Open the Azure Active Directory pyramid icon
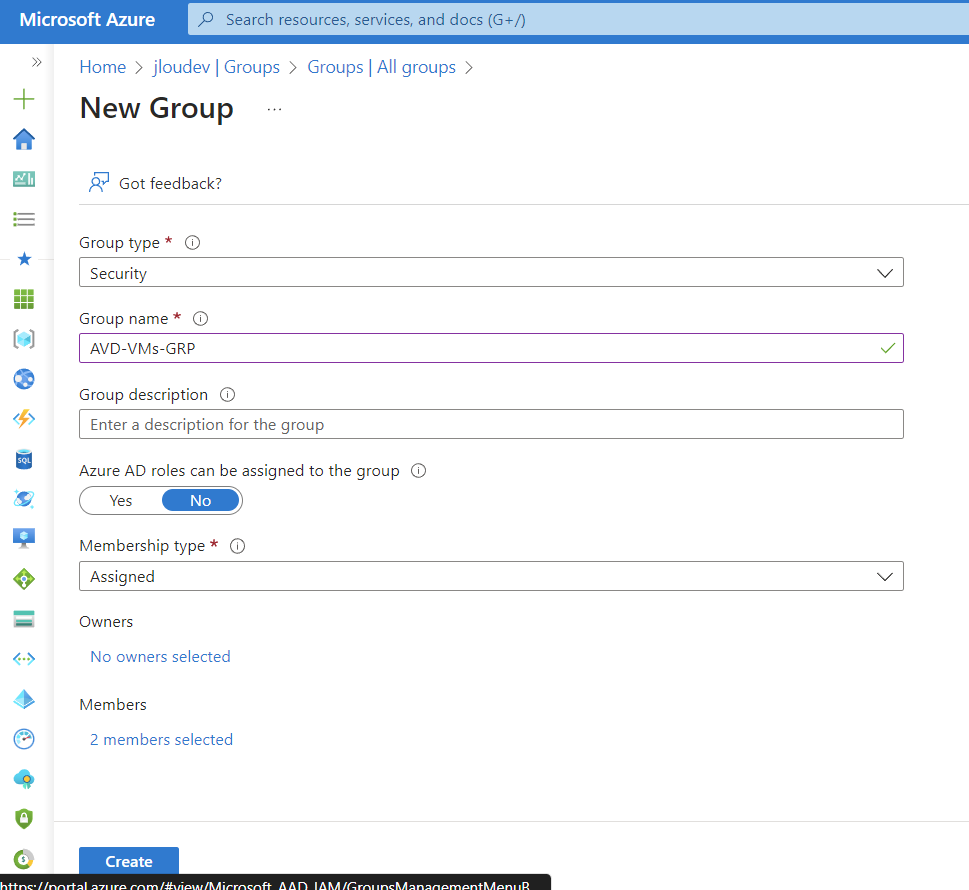Image resolution: width=969 pixels, height=890 pixels. (23, 699)
